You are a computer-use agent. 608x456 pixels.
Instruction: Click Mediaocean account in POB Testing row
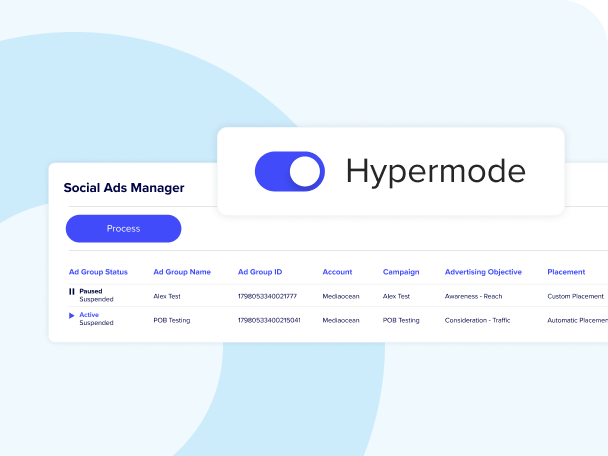coord(341,320)
